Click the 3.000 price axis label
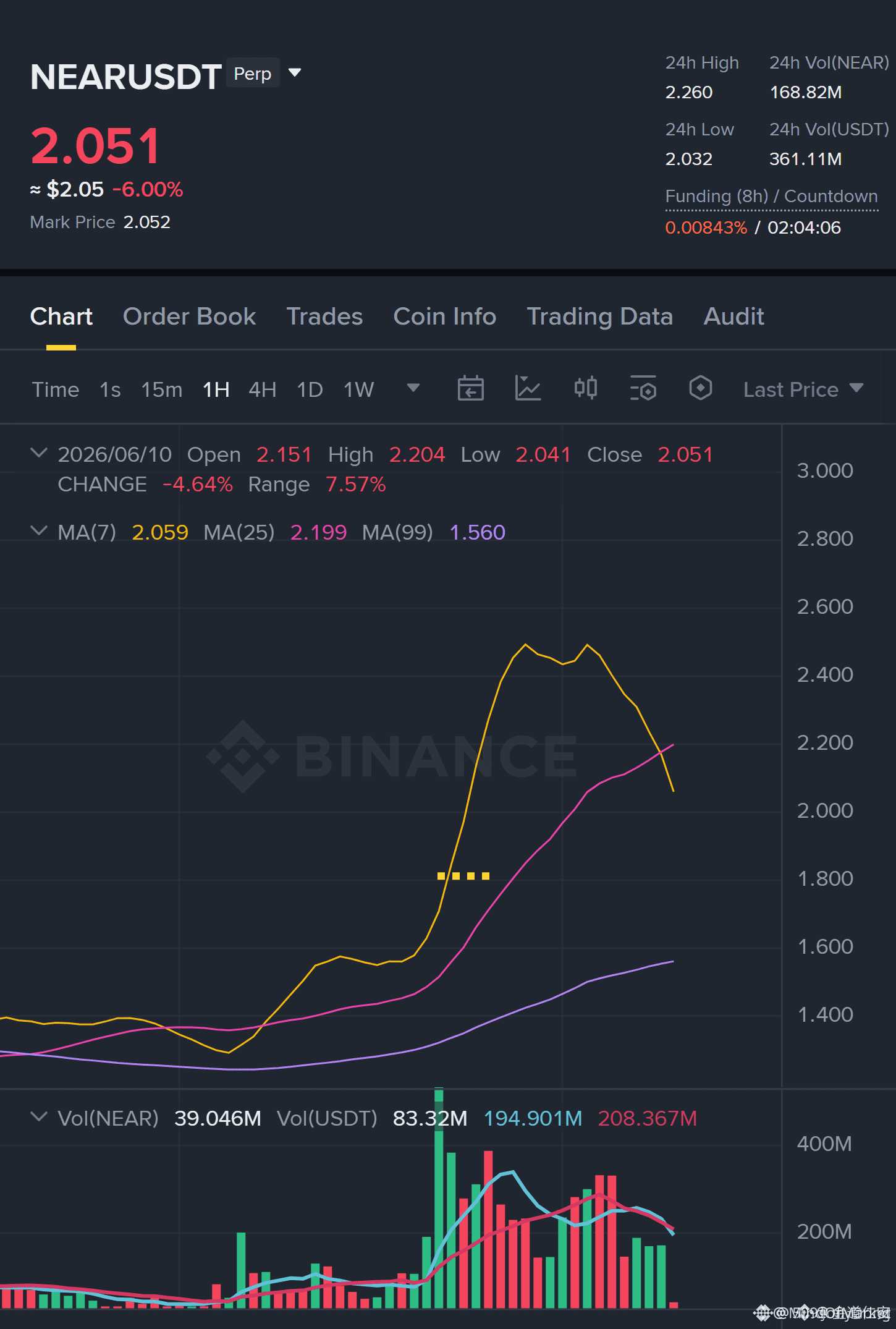This screenshot has width=896, height=1329. (825, 470)
